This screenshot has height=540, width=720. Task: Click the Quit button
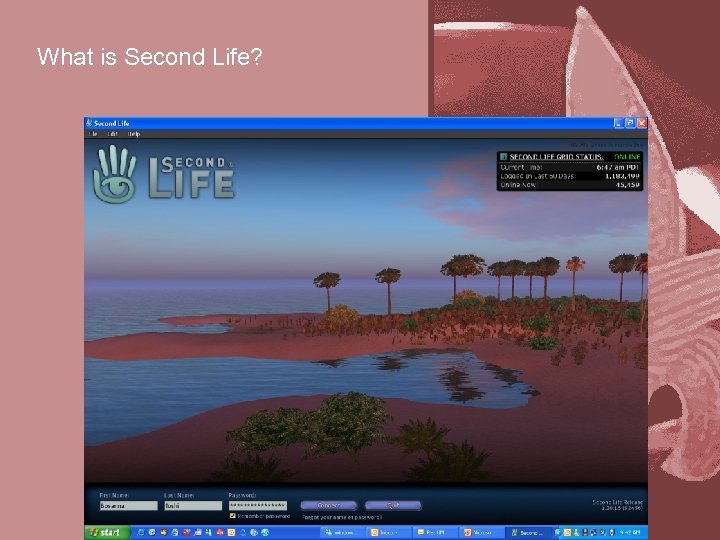point(393,506)
